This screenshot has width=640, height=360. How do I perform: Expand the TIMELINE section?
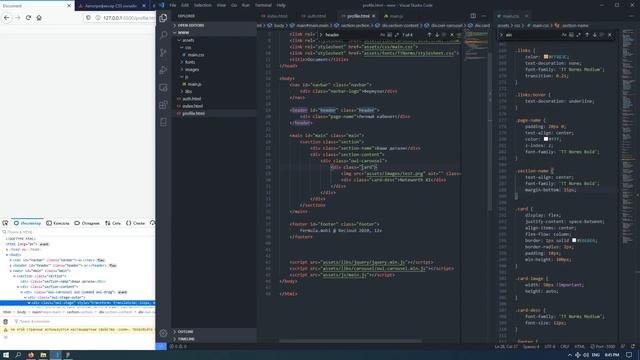coord(214,339)
